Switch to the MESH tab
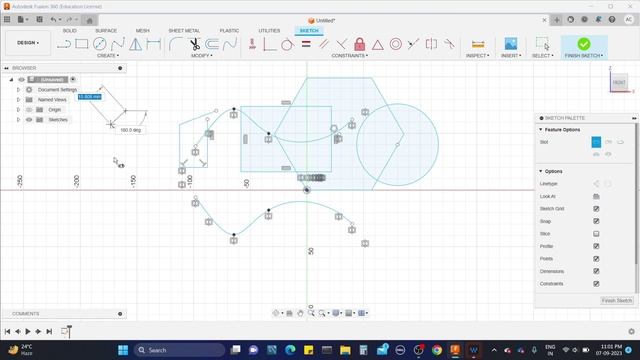 click(142, 31)
